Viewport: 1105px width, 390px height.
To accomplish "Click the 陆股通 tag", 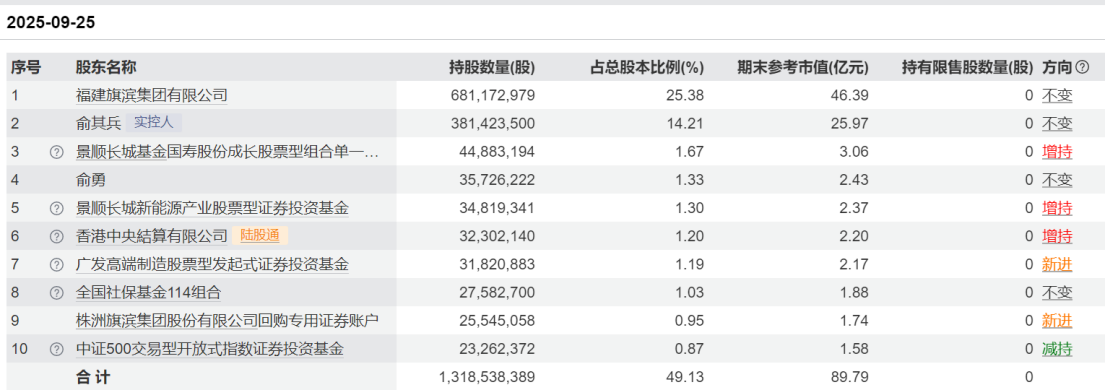I will 260,236.
